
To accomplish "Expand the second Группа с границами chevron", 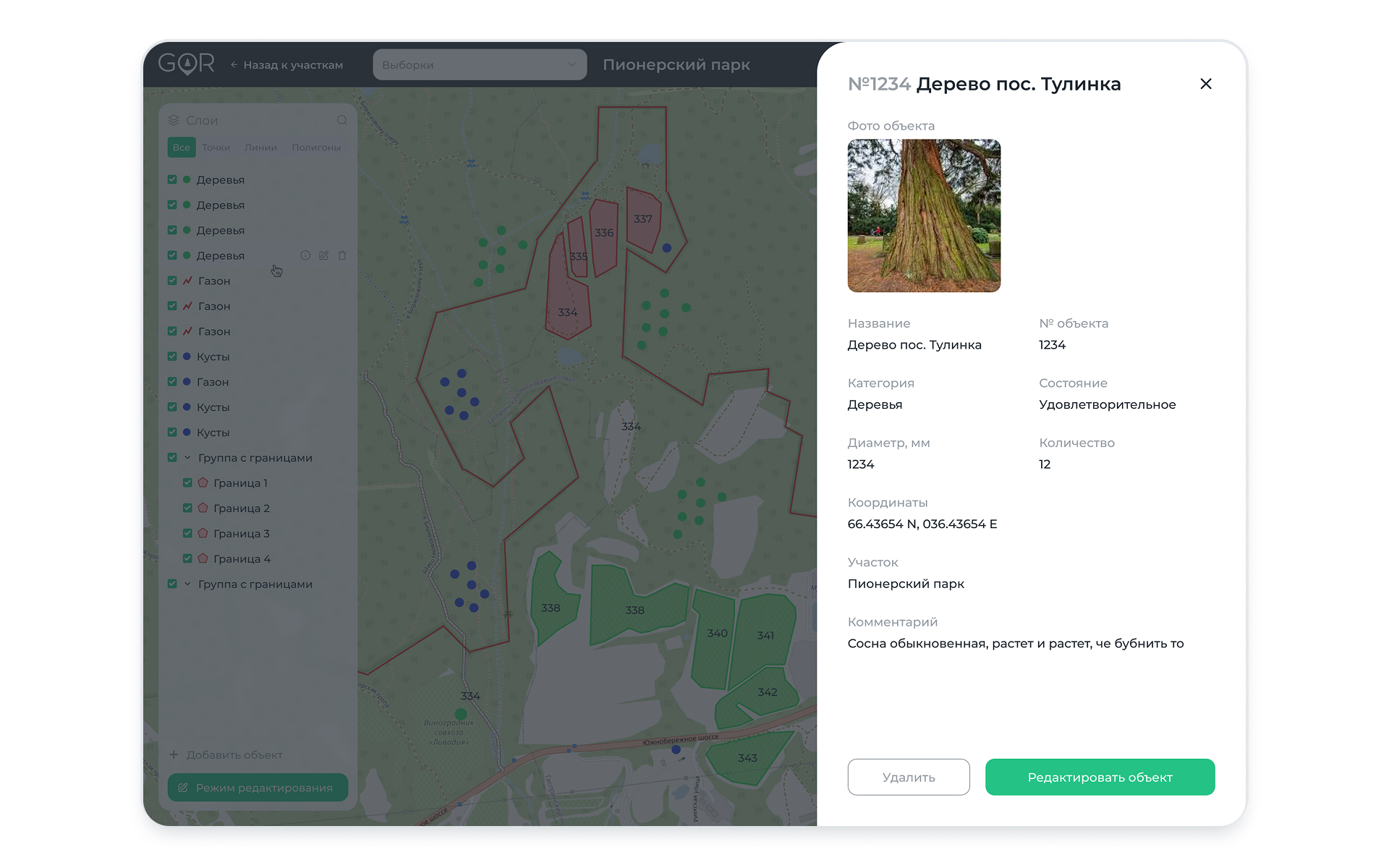I will (x=187, y=584).
